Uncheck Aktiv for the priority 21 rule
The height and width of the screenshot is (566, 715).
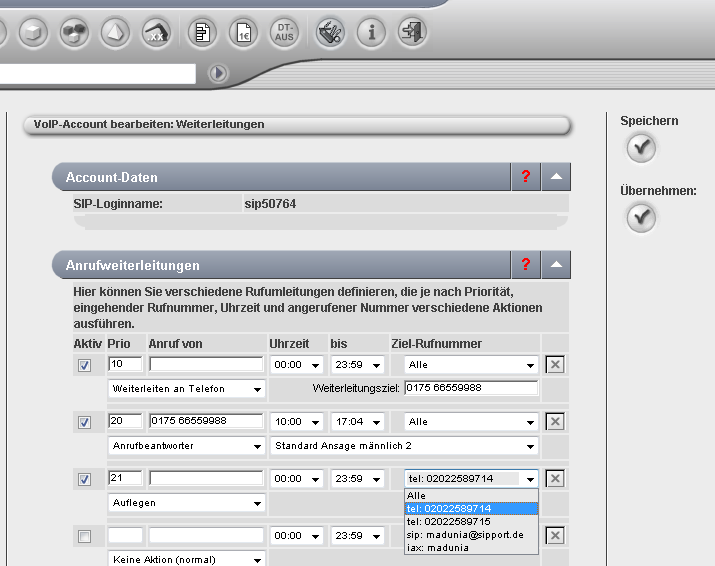coord(84,479)
